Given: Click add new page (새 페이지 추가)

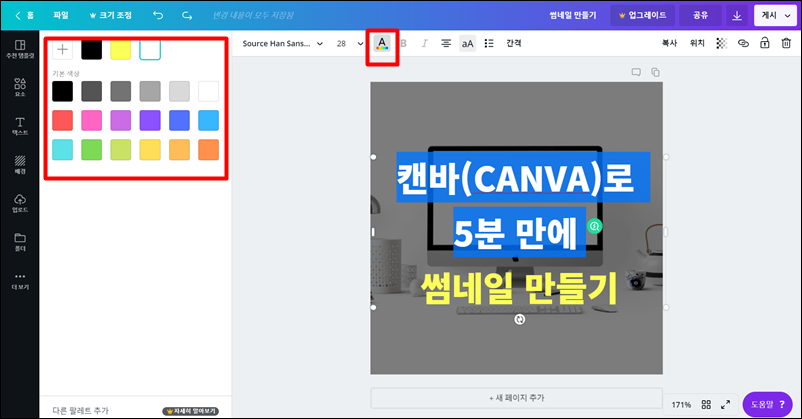Looking at the screenshot, I should pos(517,398).
